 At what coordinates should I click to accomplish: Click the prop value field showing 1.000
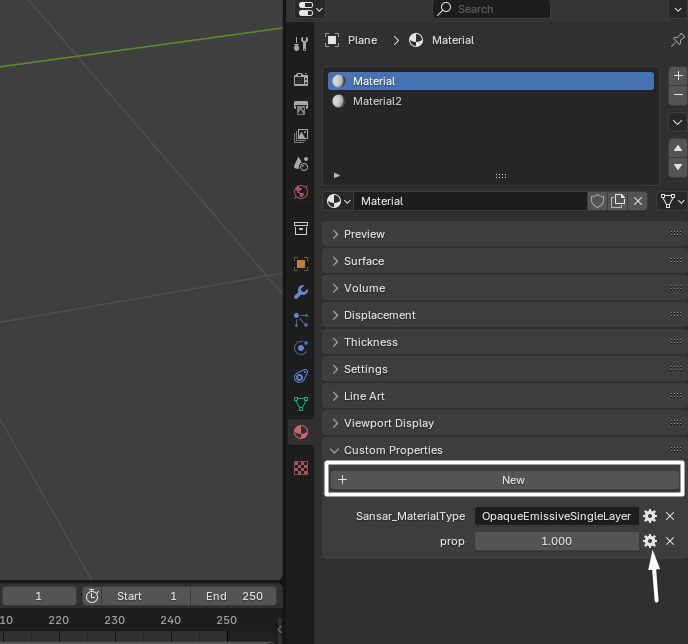click(x=556, y=541)
